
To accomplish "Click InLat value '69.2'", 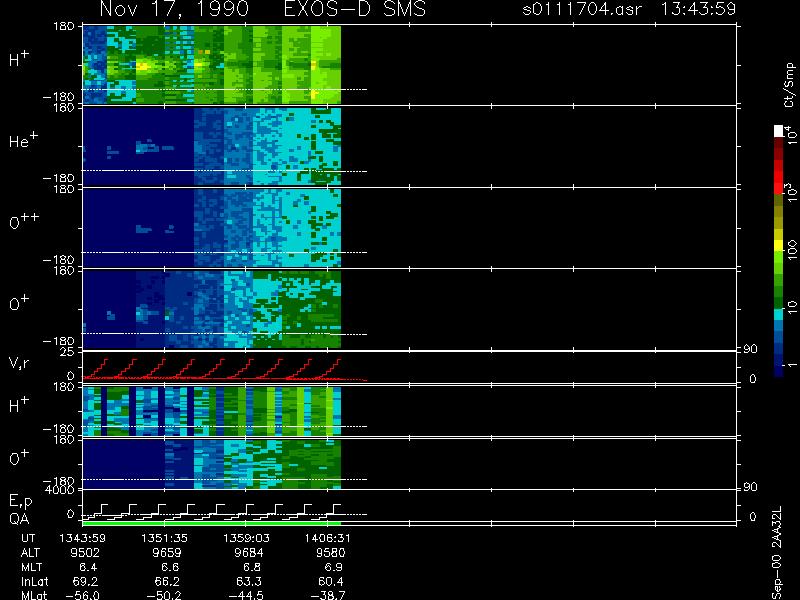I will [86, 581].
